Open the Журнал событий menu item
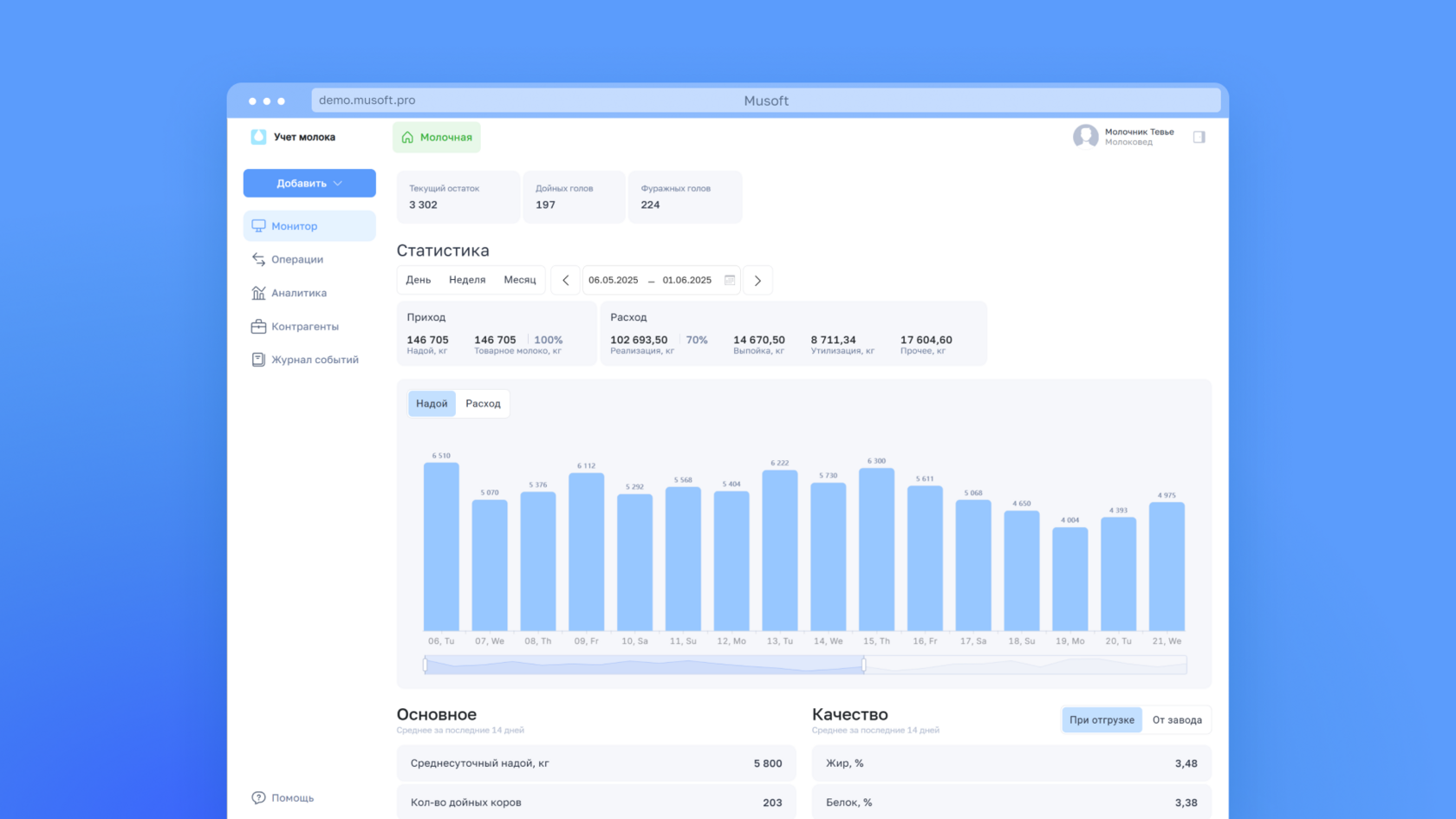The width and height of the screenshot is (1456, 819). tap(309, 360)
